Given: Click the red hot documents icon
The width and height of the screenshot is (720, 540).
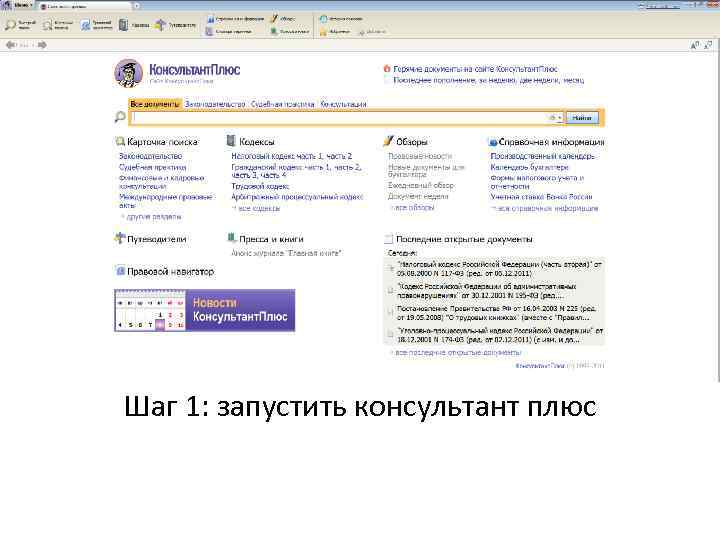Looking at the screenshot, I should [x=387, y=69].
